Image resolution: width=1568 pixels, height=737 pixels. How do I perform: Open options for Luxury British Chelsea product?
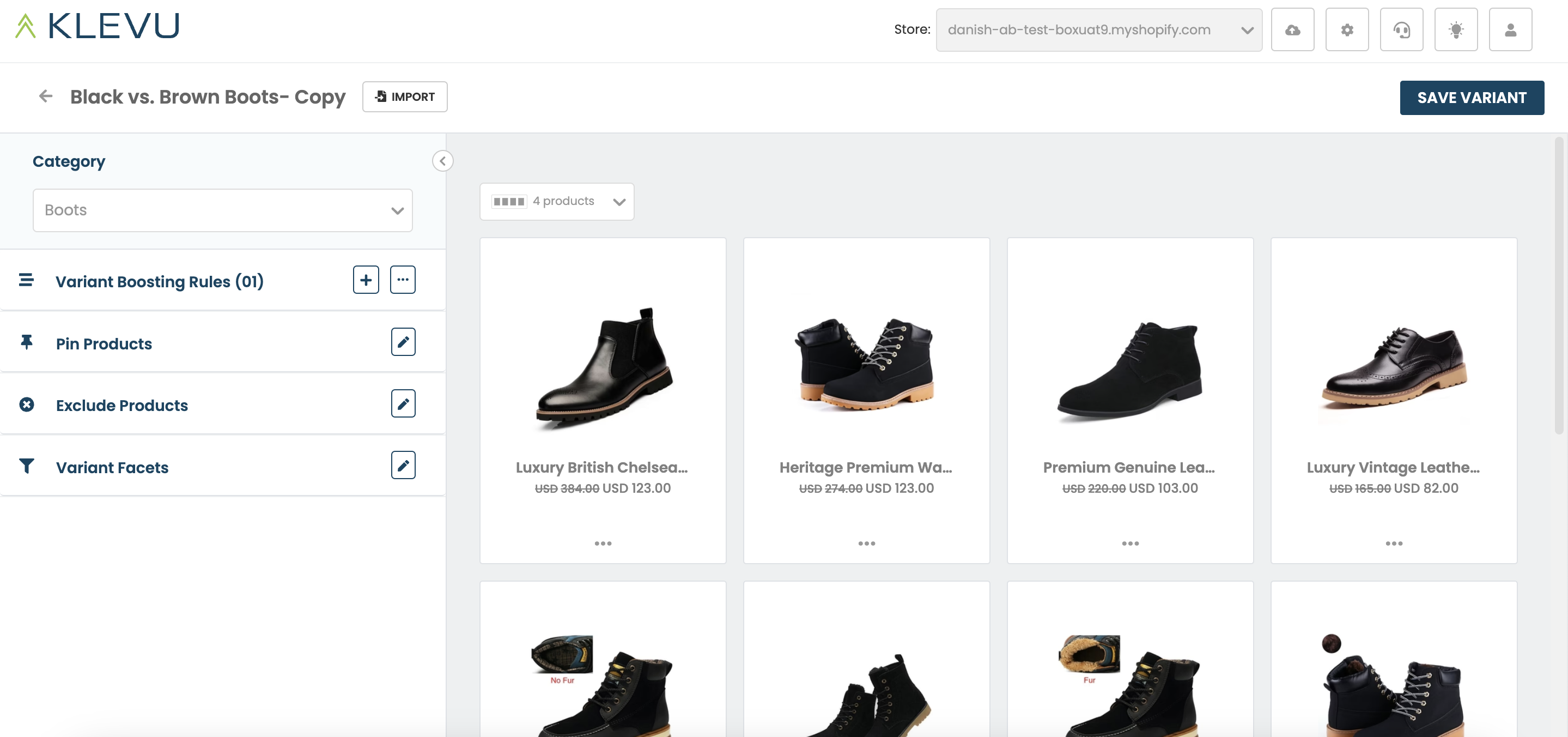point(603,543)
